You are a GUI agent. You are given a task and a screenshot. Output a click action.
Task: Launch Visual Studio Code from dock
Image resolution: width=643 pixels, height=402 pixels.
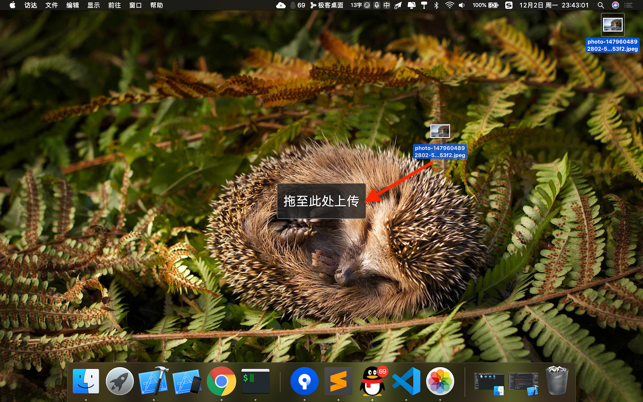point(406,381)
